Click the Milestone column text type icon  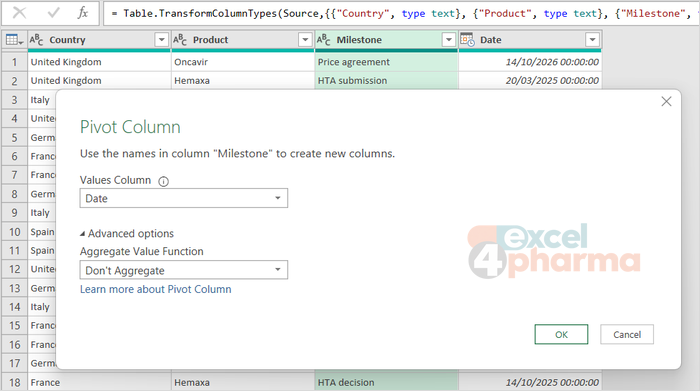pos(324,40)
